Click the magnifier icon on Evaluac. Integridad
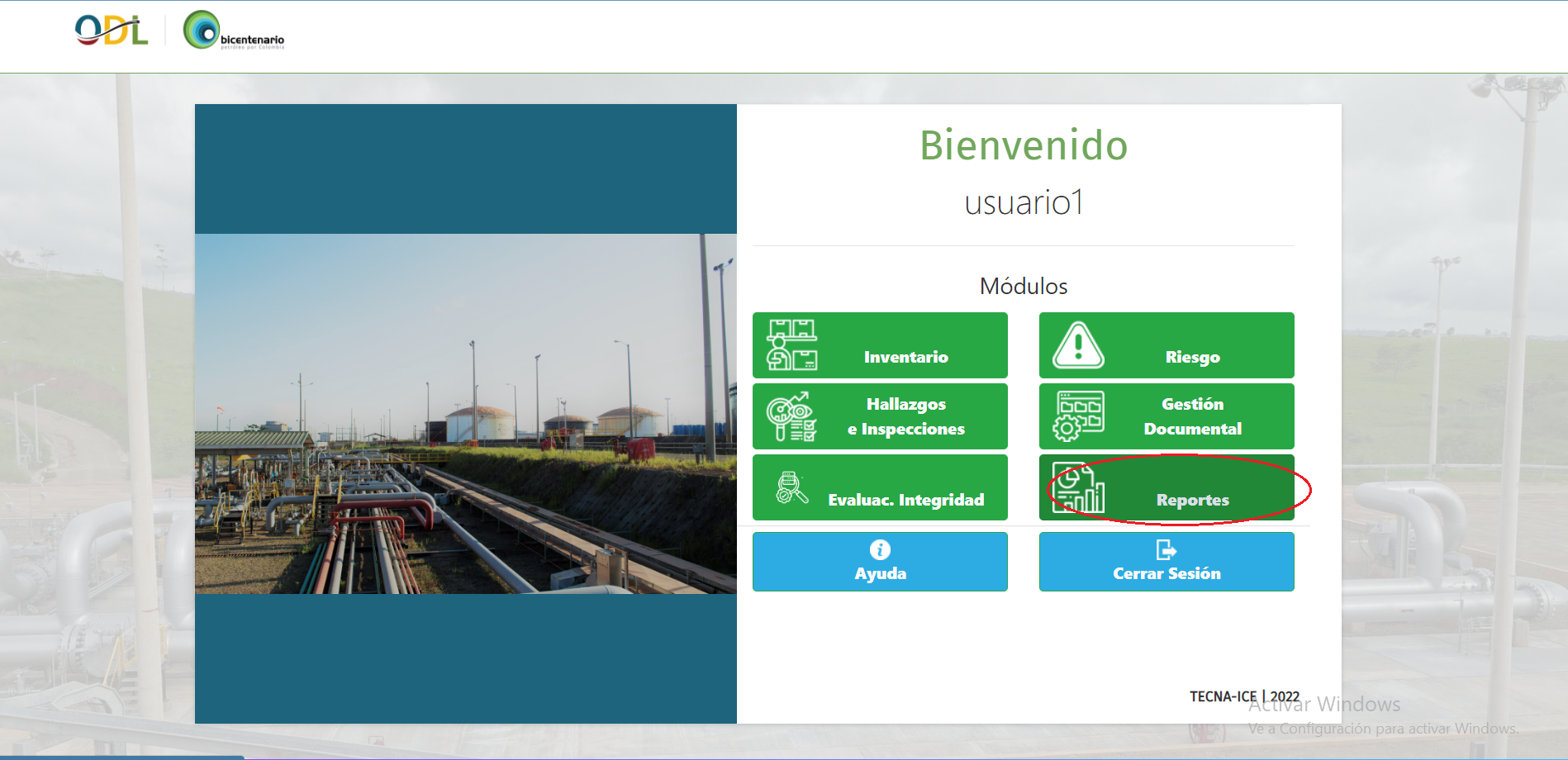Image resolution: width=1568 pixels, height=760 pixels. coord(791,488)
